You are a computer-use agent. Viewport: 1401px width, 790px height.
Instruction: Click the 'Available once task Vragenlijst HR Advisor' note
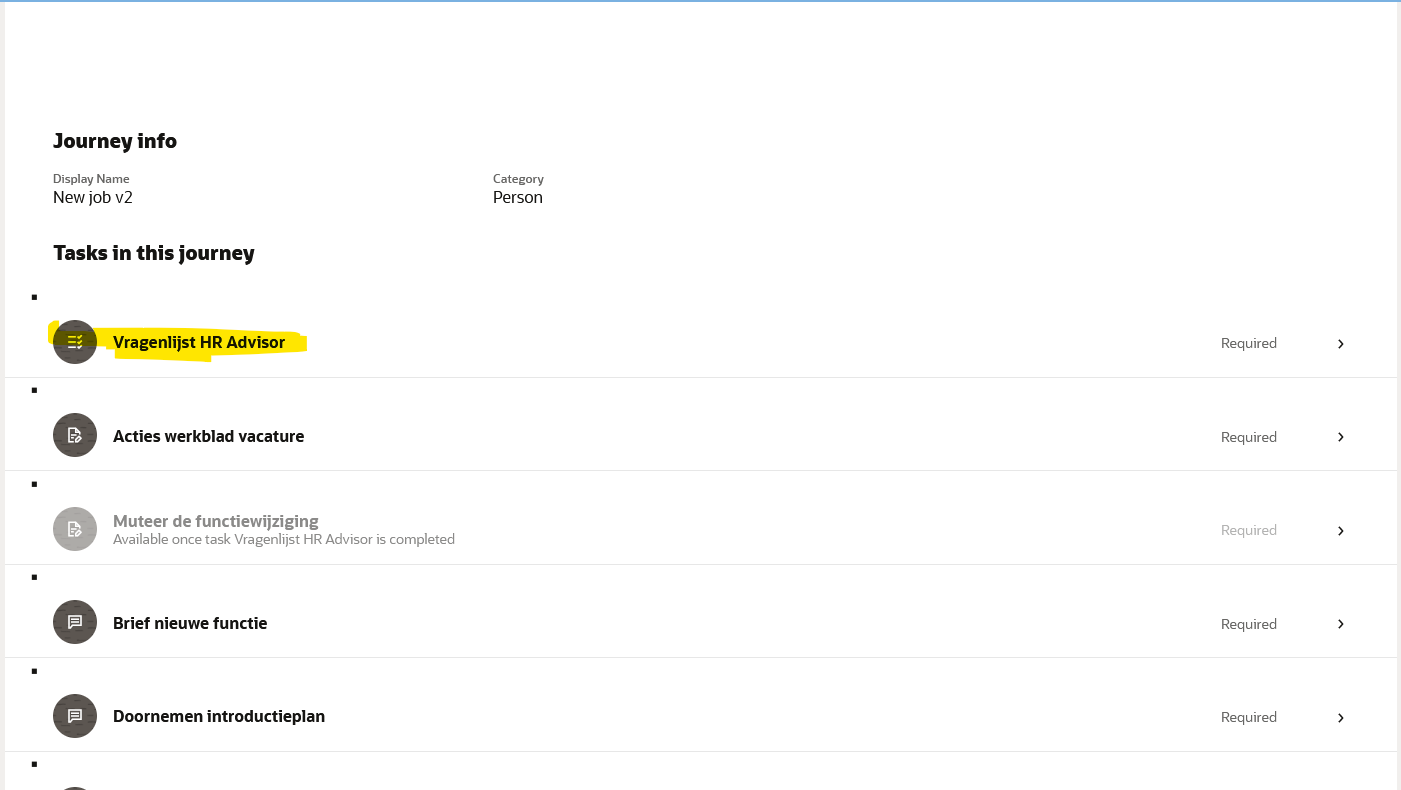click(284, 539)
